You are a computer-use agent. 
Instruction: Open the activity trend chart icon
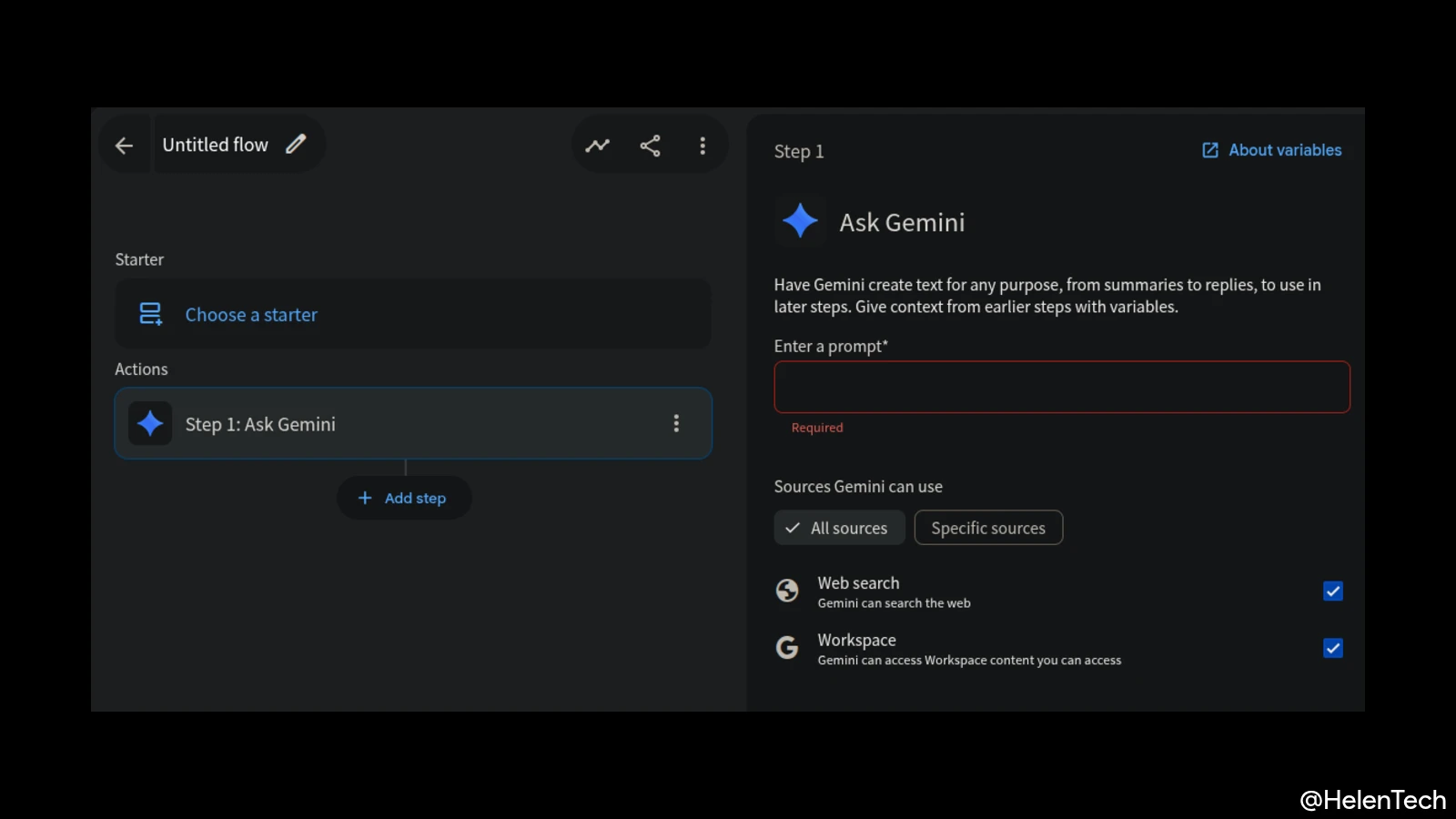pyautogui.click(x=598, y=146)
